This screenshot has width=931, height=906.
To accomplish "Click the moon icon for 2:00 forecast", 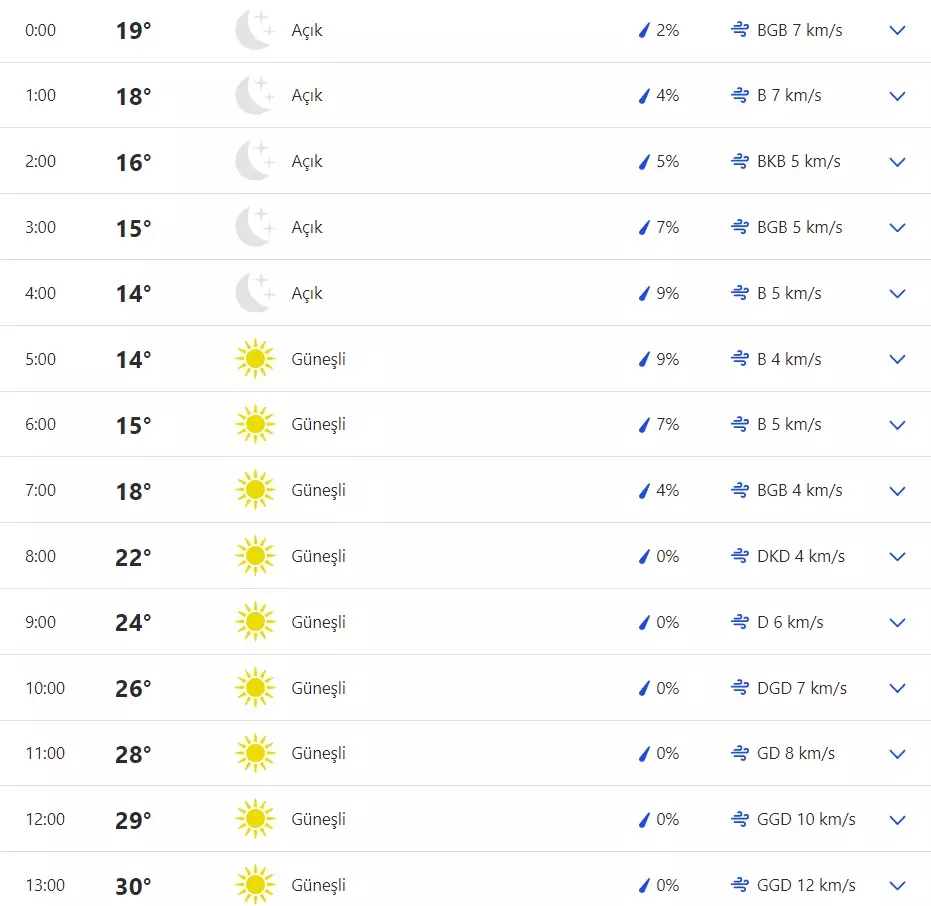I will point(254,161).
